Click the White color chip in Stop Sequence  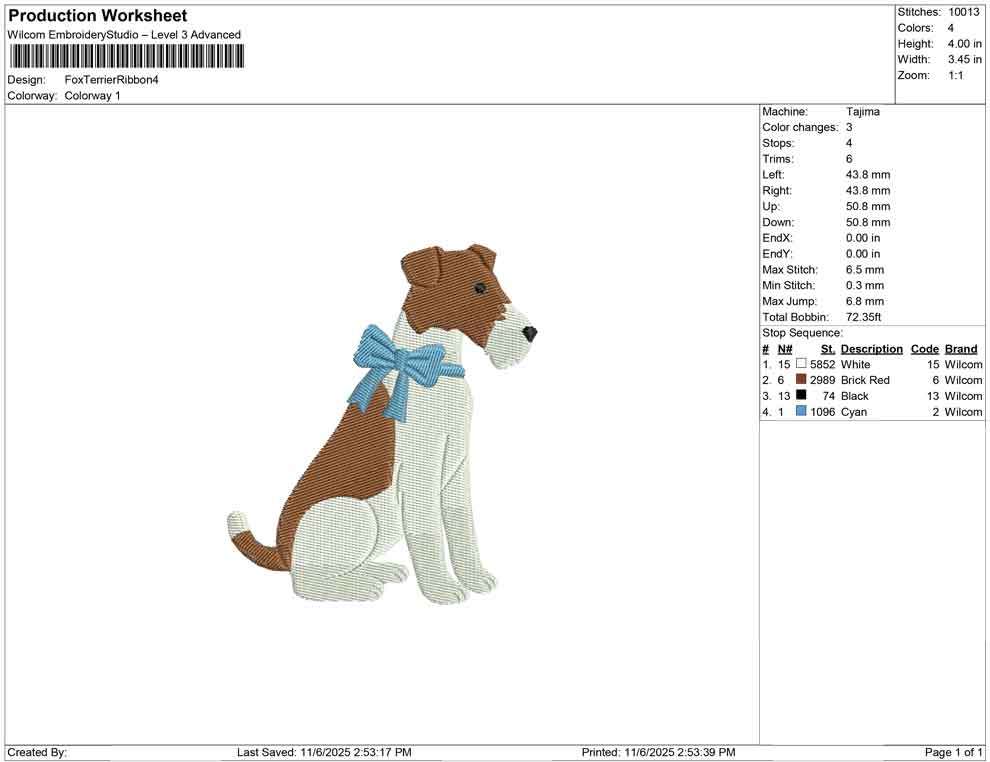point(800,364)
